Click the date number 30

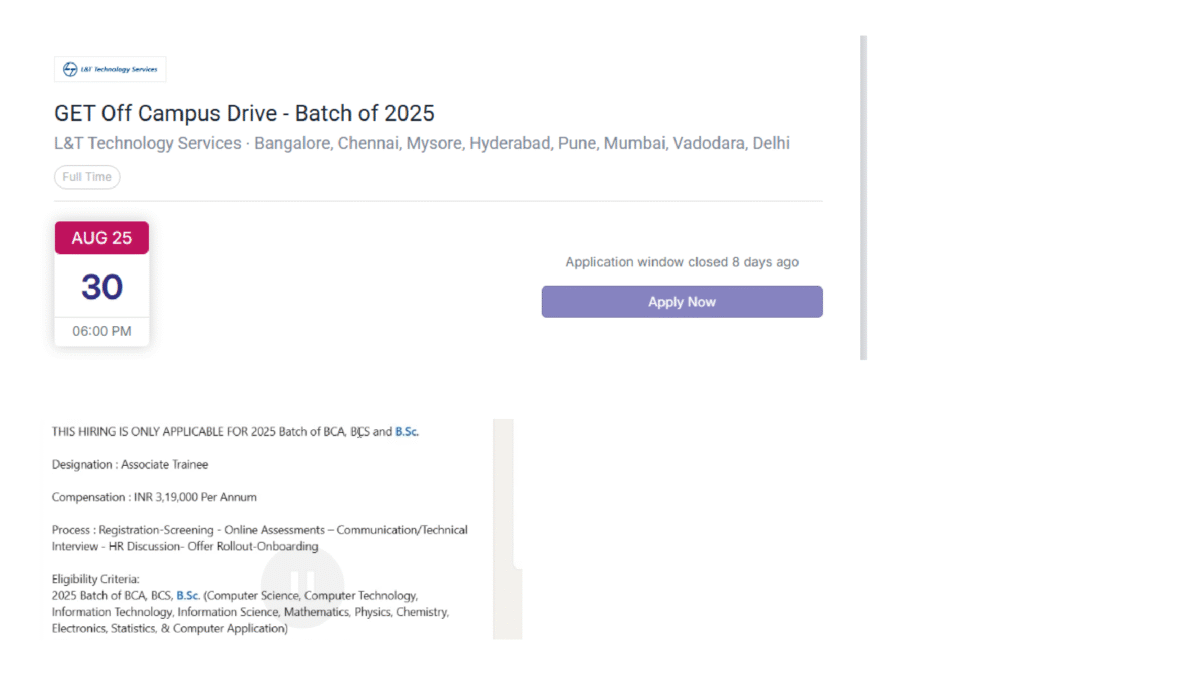(102, 287)
